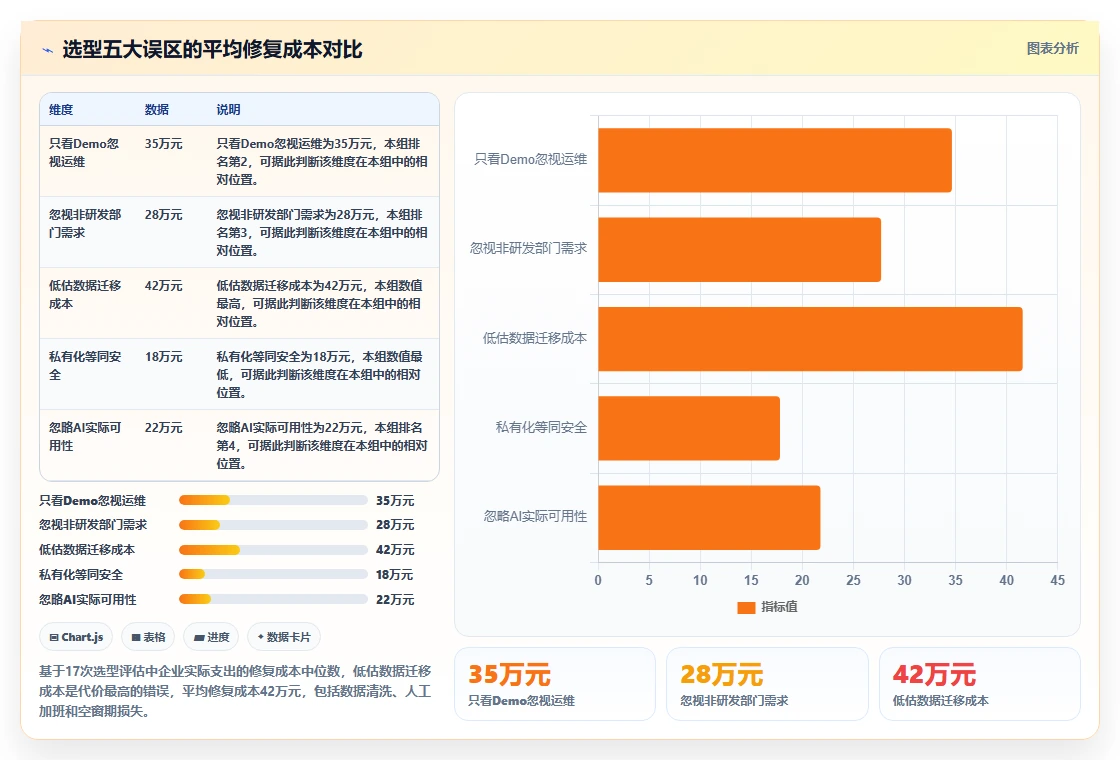Screen dimensions: 1120x760
Task: Click the 22万元 value beside progress bar
Action: [x=395, y=600]
